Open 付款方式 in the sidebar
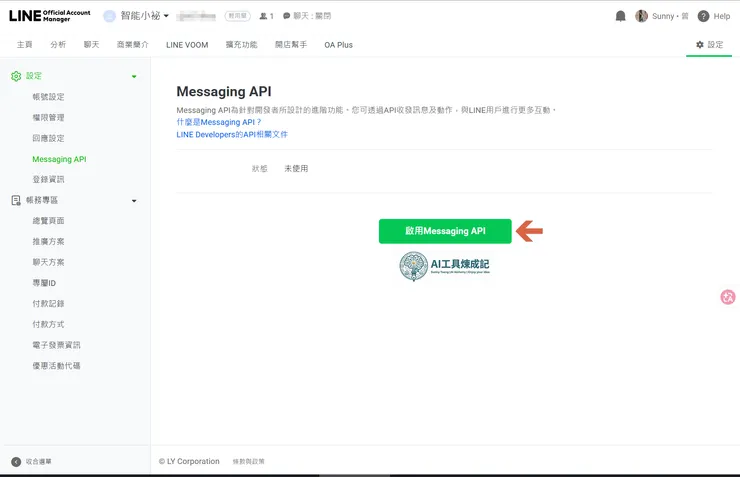Viewport: 740px width, 477px height. [x=48, y=324]
